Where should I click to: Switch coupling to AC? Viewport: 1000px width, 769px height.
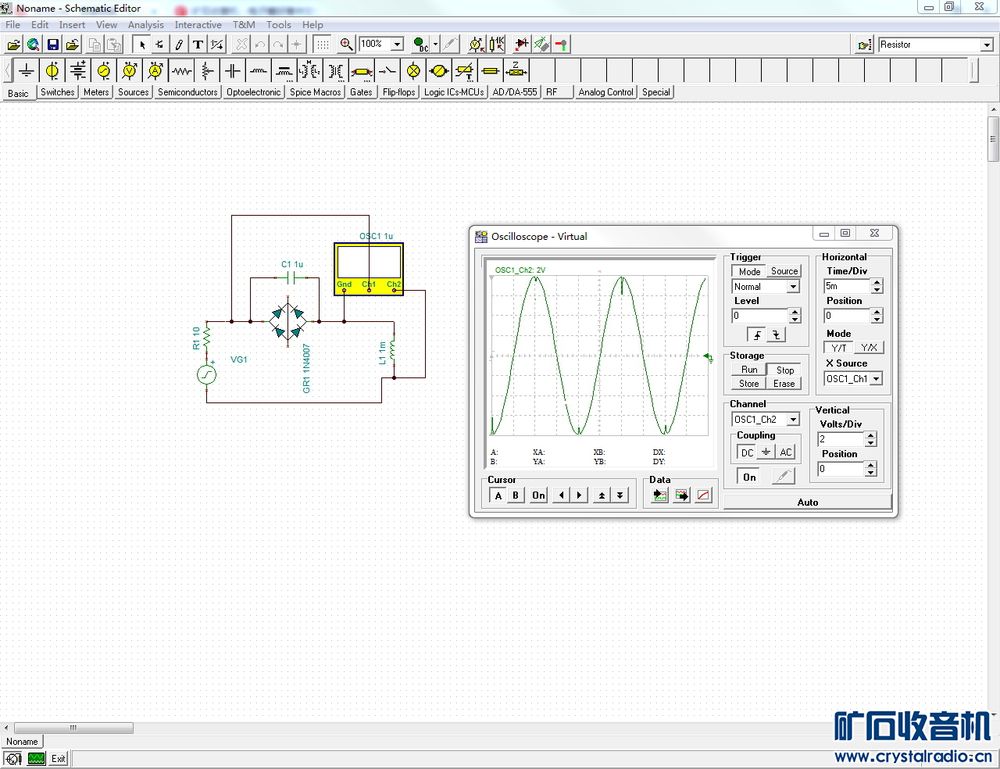[786, 452]
